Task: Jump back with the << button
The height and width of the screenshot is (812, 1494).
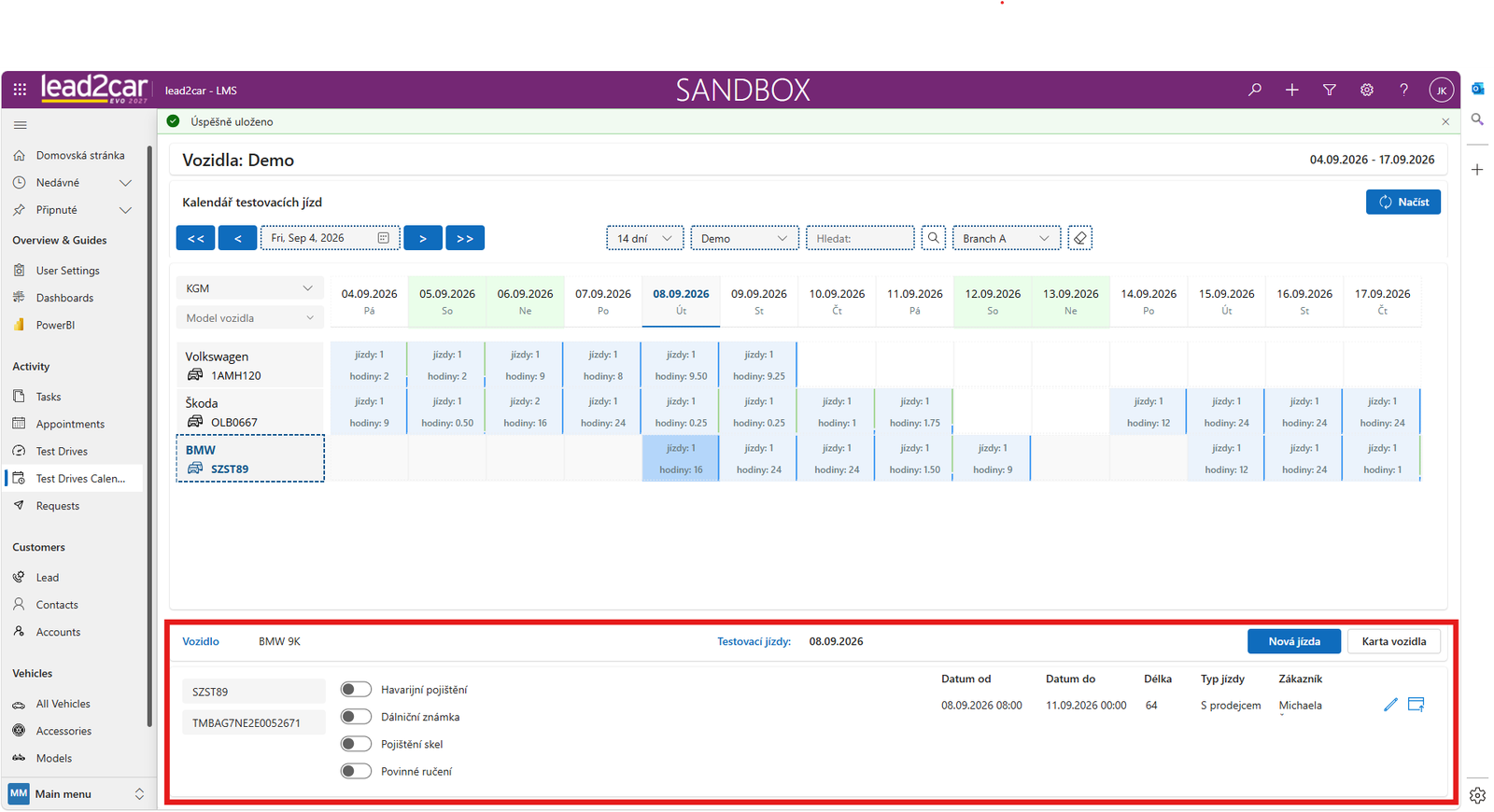Action: point(196,238)
